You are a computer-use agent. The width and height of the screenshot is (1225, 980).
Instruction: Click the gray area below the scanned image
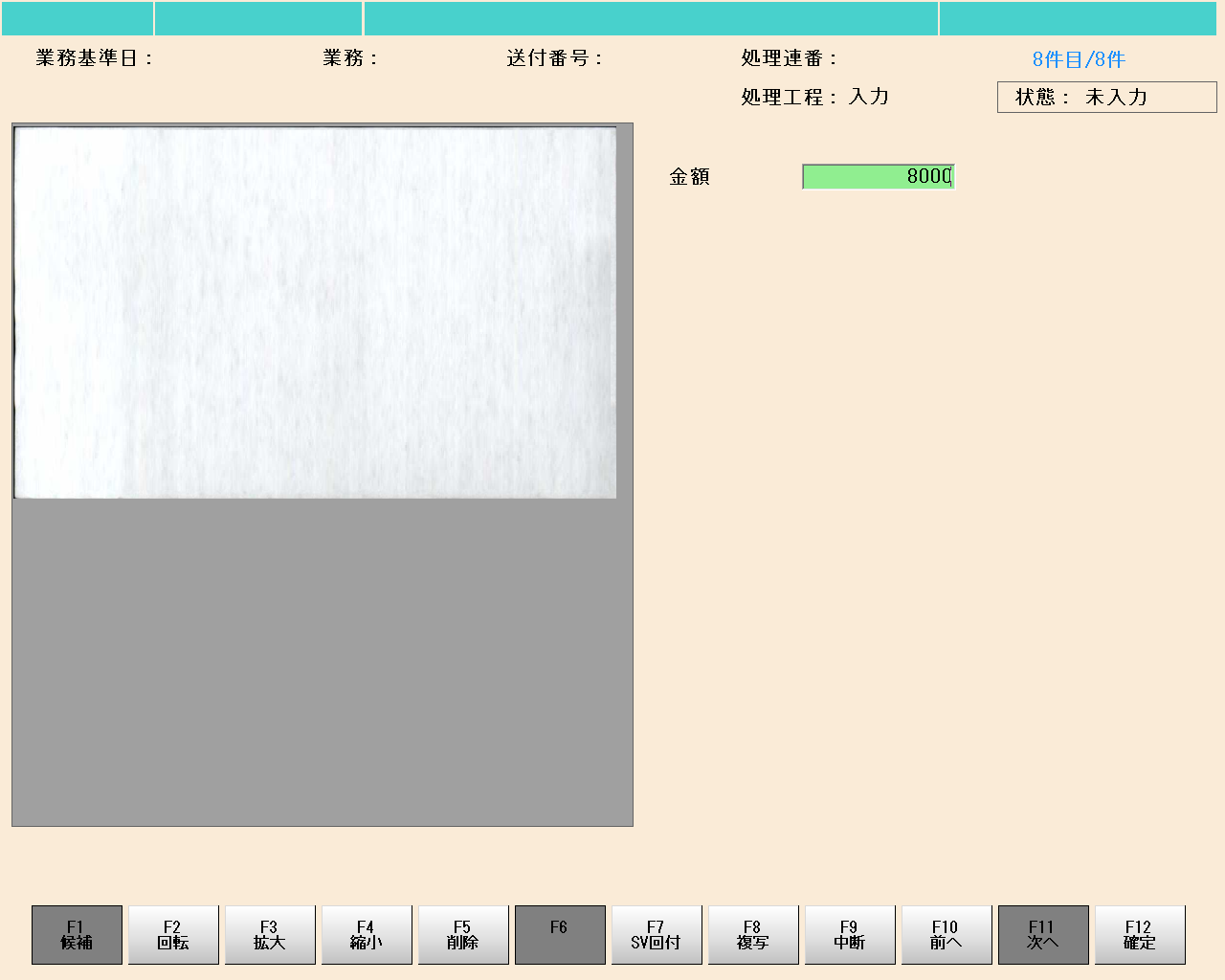(x=323, y=660)
